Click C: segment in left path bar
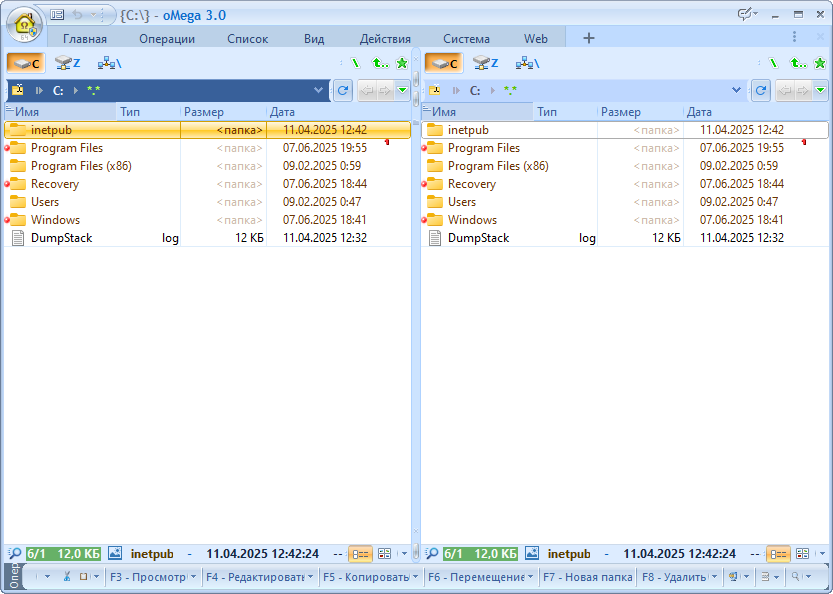 (58, 91)
